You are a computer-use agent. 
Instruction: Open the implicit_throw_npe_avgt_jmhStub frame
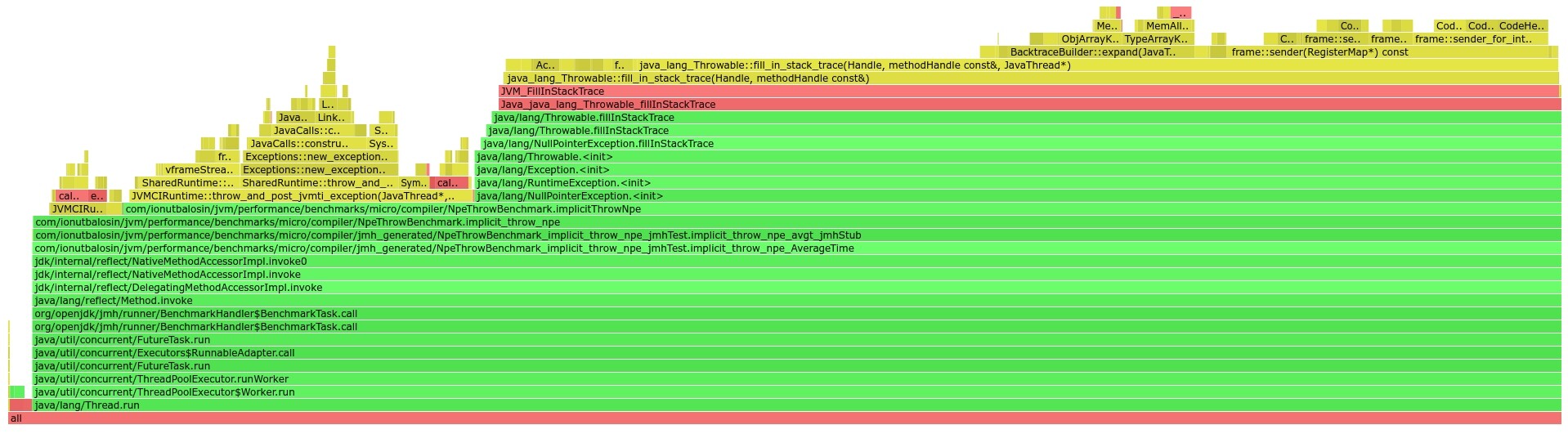[x=796, y=235]
